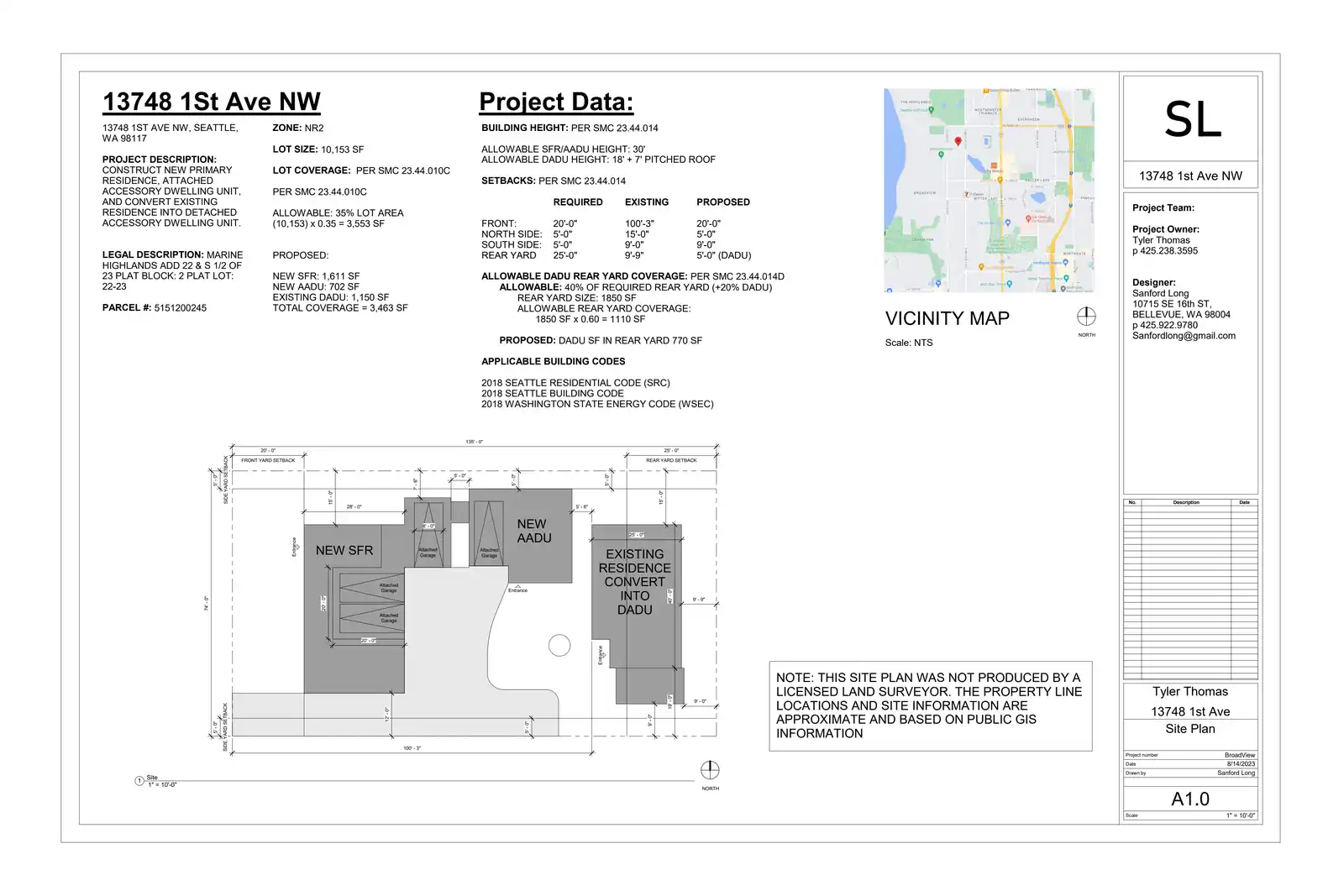
Task: Select the '13748 1St Ave NW' main heading
Action: pyautogui.click(x=212, y=102)
